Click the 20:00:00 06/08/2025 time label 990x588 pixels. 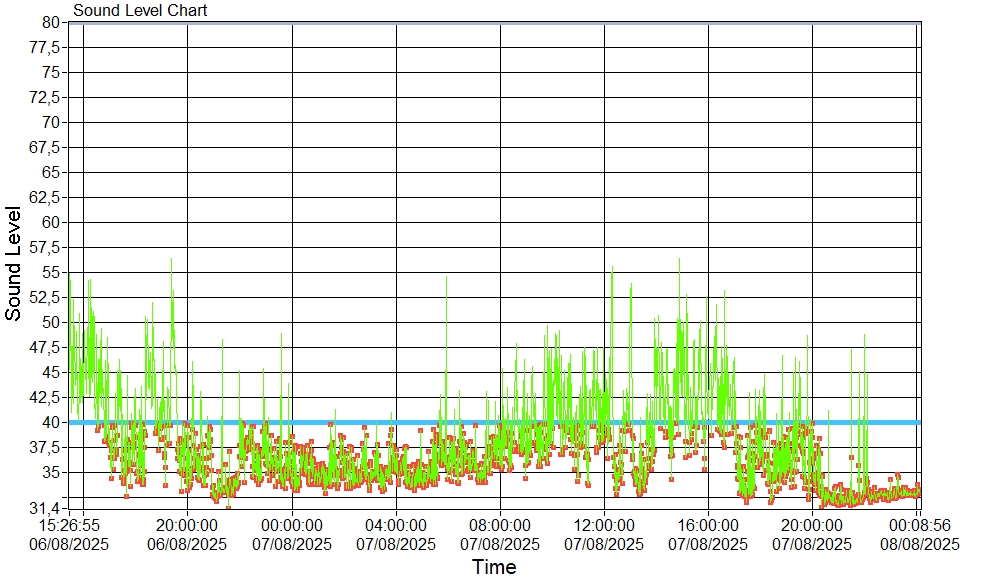187,524
